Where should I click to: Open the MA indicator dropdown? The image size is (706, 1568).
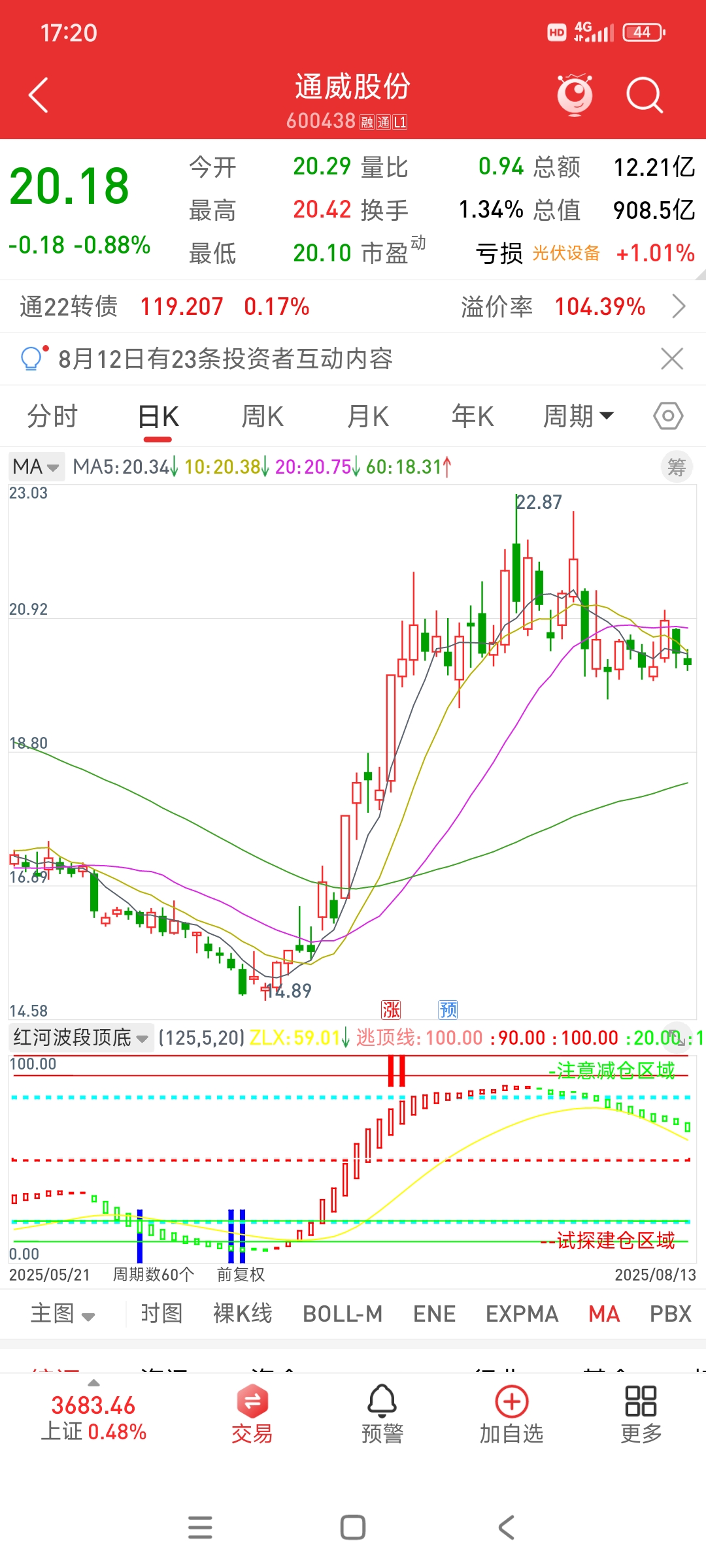[37, 466]
